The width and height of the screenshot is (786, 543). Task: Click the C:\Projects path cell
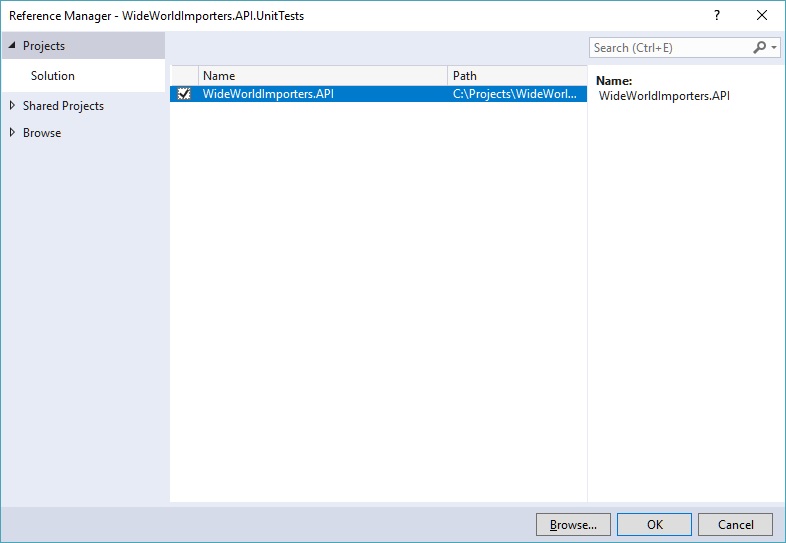pyautogui.click(x=515, y=94)
